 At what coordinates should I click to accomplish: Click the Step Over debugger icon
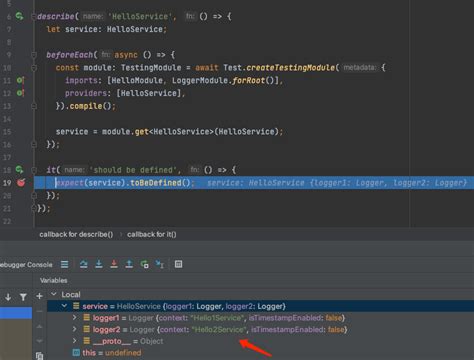(84, 264)
